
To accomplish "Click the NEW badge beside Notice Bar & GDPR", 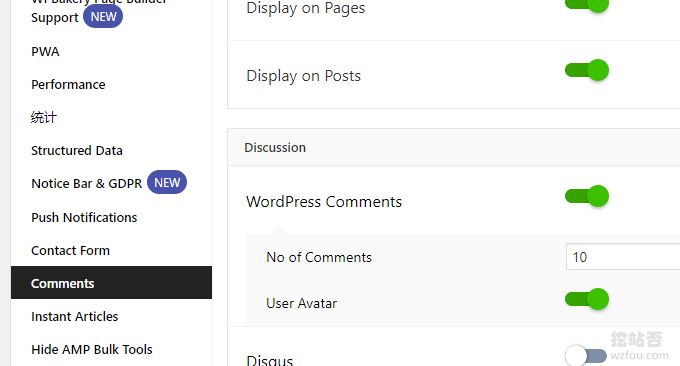I will [167, 183].
